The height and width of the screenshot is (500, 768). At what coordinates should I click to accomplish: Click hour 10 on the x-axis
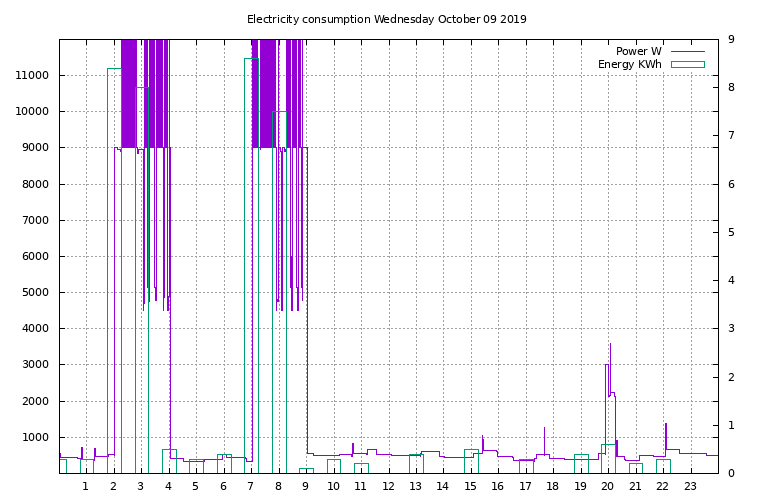coord(333,486)
